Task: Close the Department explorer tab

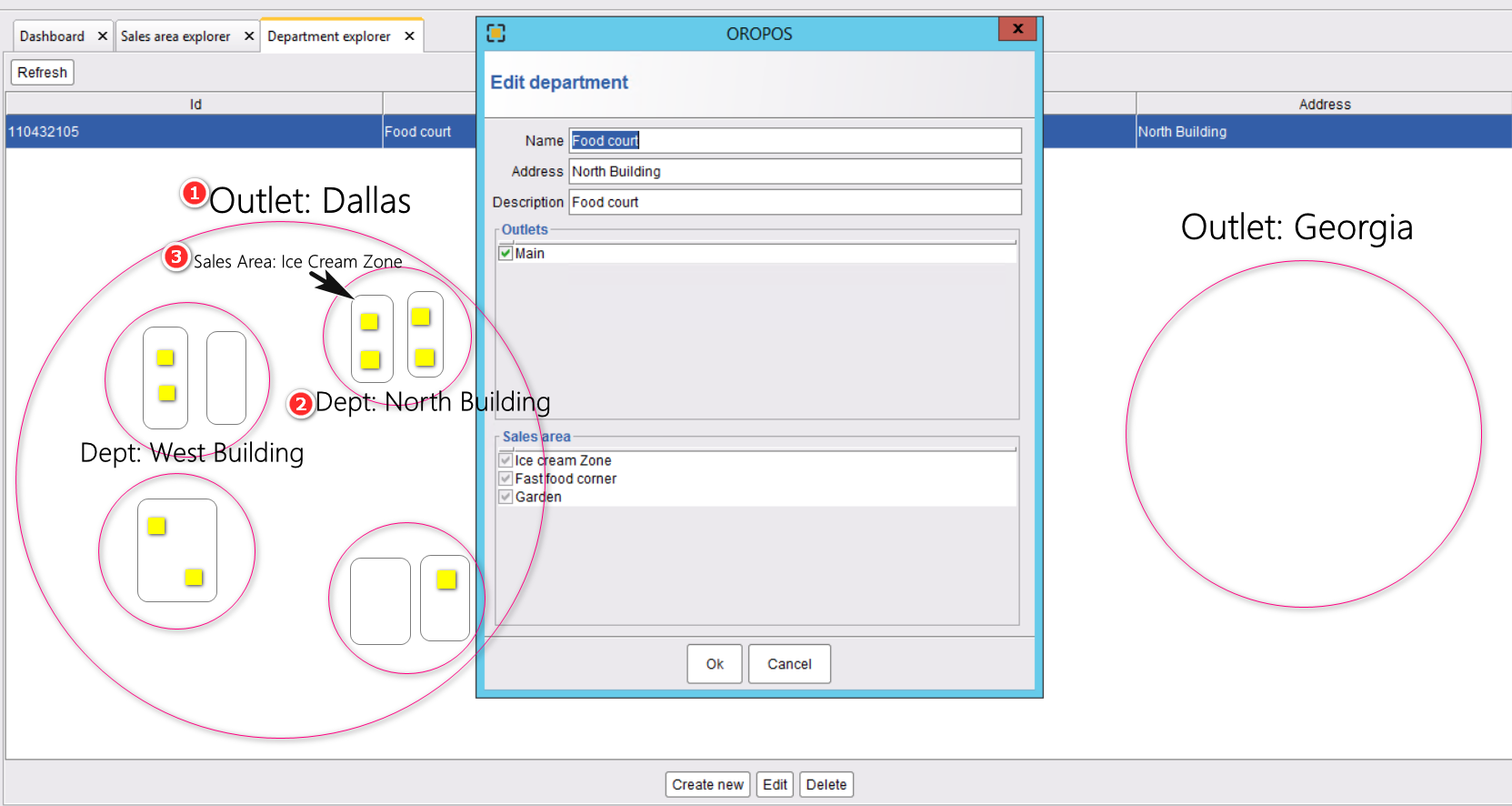Action: [x=409, y=36]
